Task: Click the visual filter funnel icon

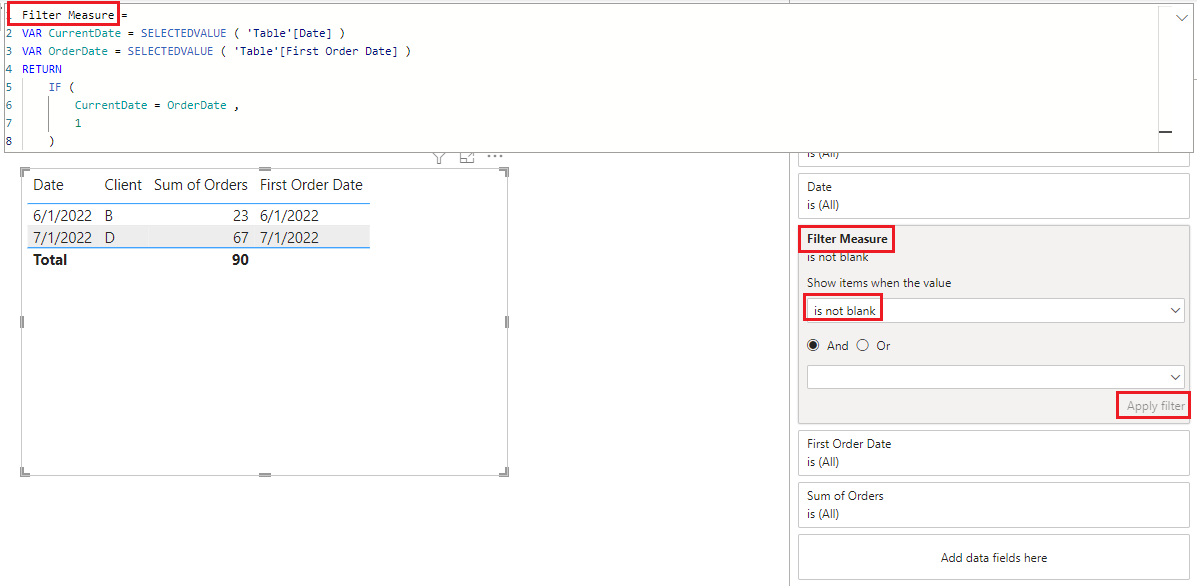Action: [x=439, y=158]
